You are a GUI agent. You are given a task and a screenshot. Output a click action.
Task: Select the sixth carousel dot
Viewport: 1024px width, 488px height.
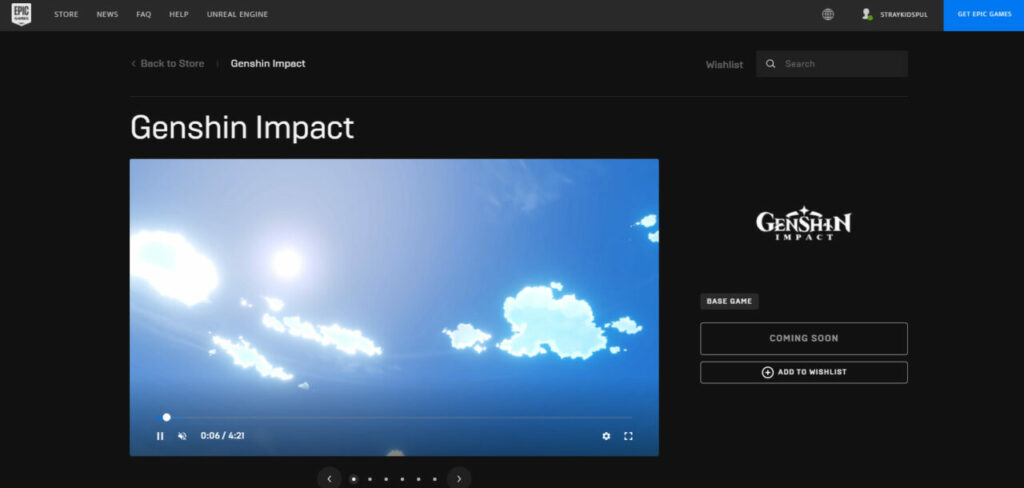pyautogui.click(x=434, y=479)
